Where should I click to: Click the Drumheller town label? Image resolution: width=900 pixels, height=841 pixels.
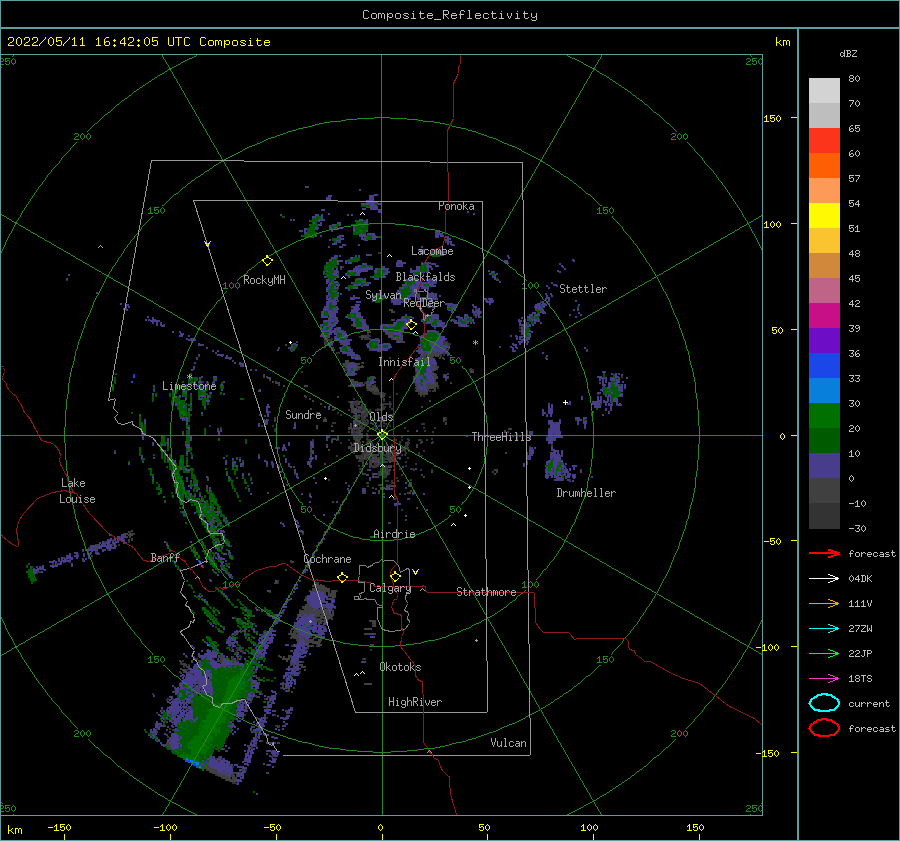[586, 493]
